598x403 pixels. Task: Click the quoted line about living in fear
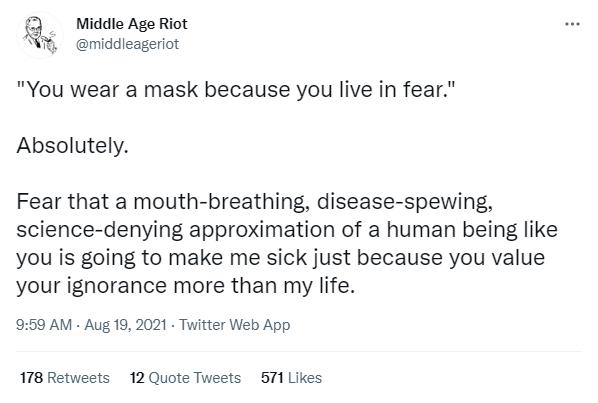coord(236,90)
